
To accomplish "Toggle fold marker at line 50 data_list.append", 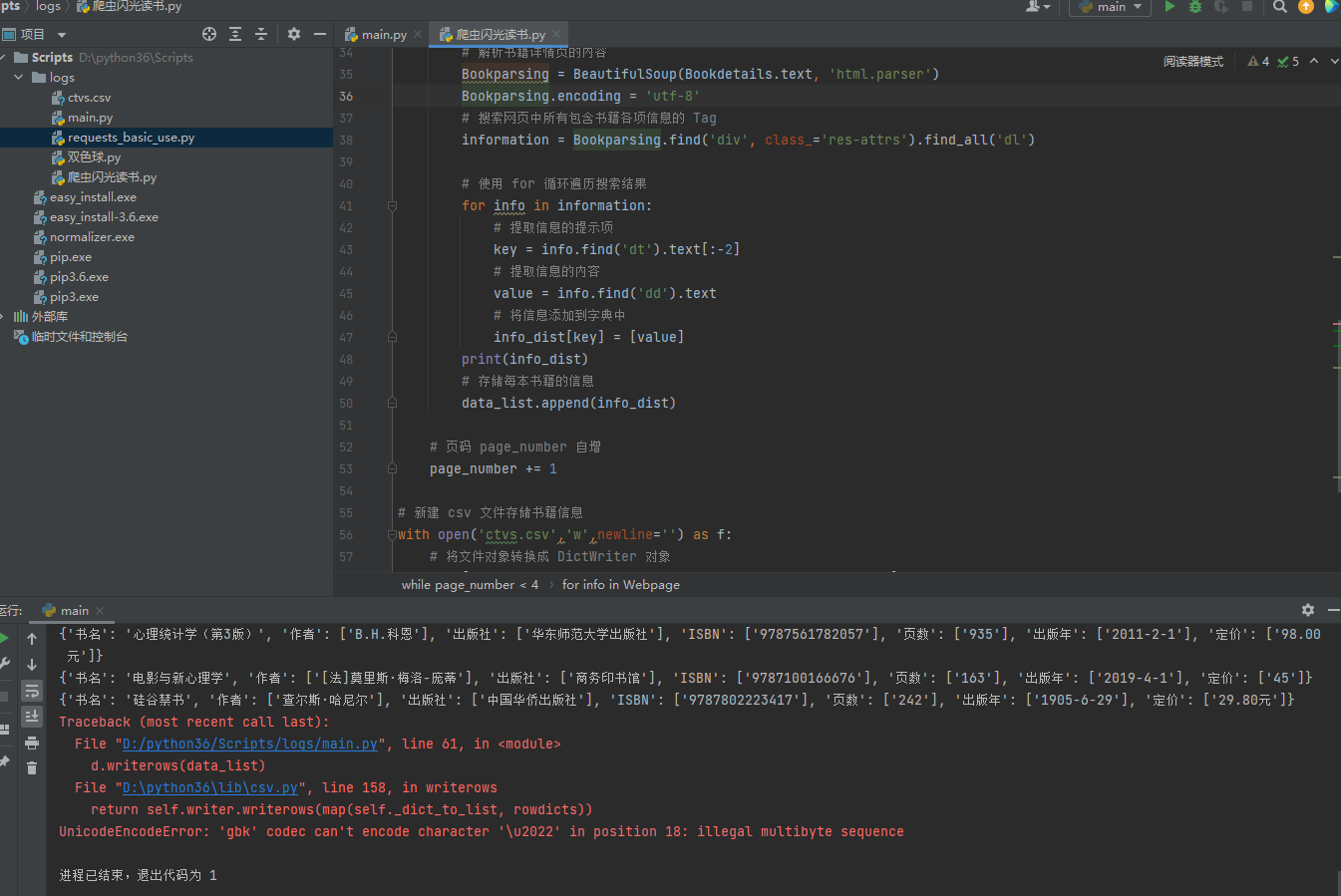I will (x=392, y=403).
